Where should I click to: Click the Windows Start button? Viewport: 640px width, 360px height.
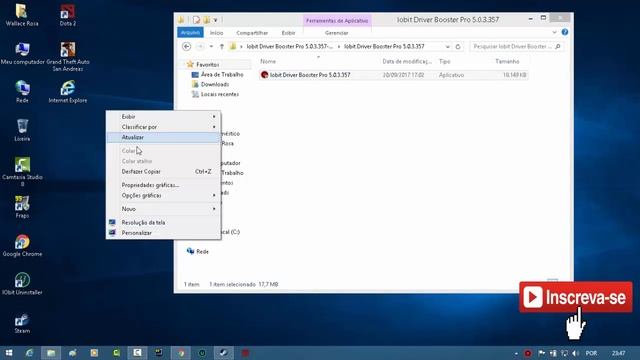[x=9, y=353]
